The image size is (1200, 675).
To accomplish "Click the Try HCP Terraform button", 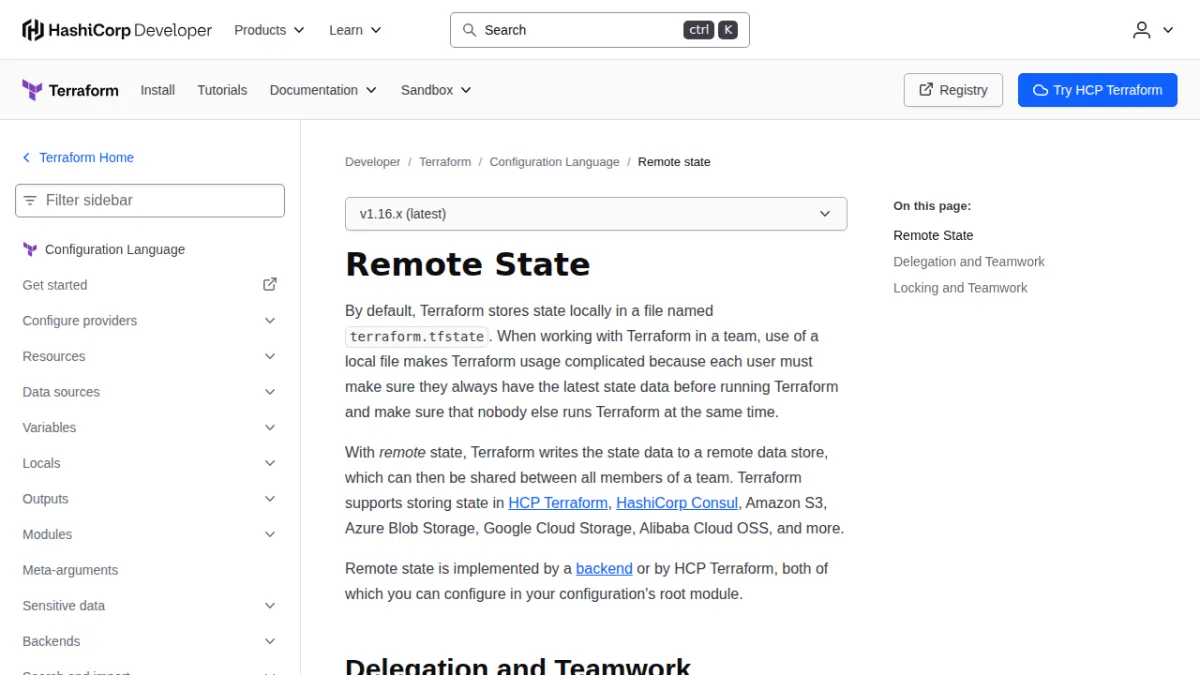I will 1098,90.
